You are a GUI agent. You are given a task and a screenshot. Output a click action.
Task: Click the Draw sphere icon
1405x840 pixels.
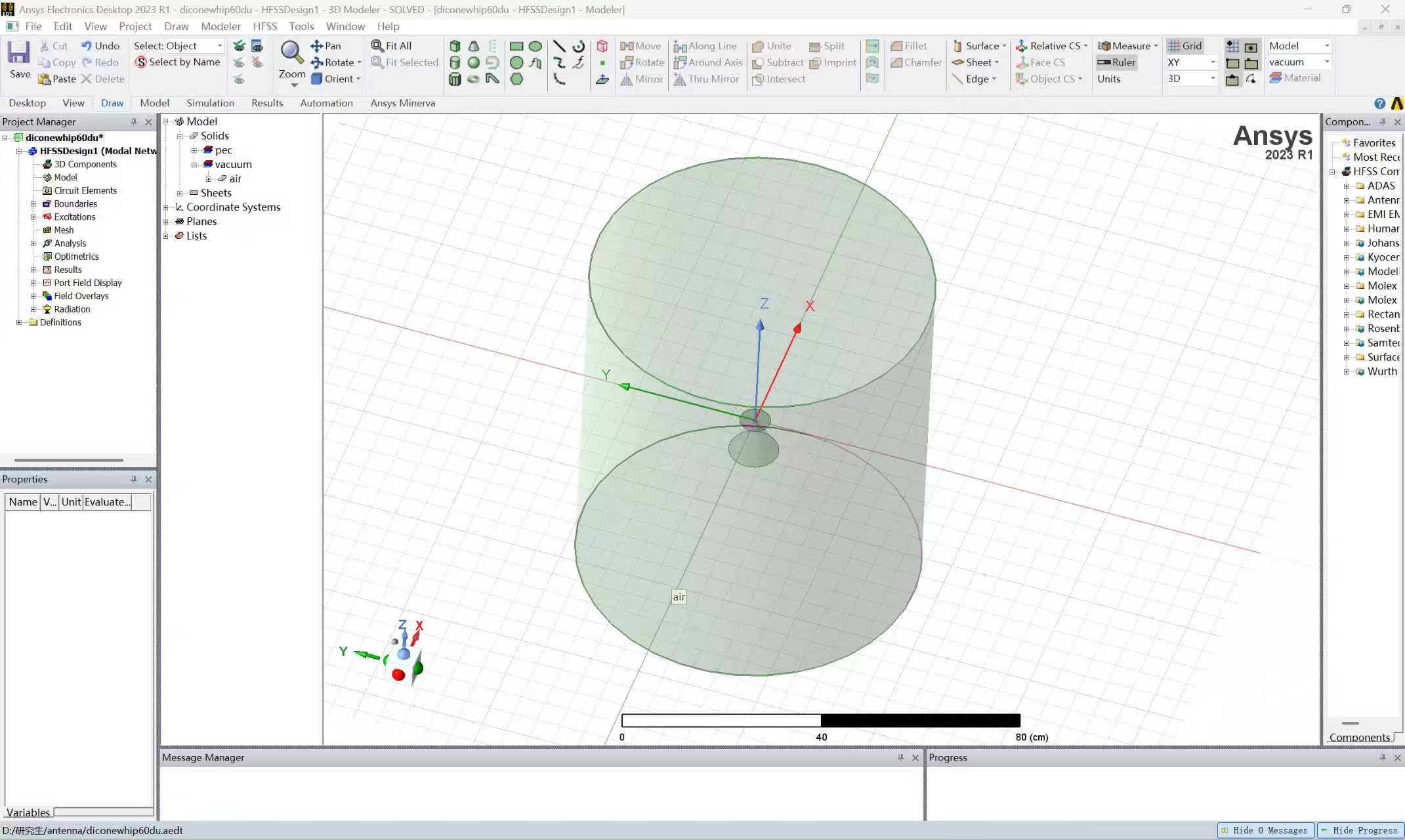click(x=473, y=62)
